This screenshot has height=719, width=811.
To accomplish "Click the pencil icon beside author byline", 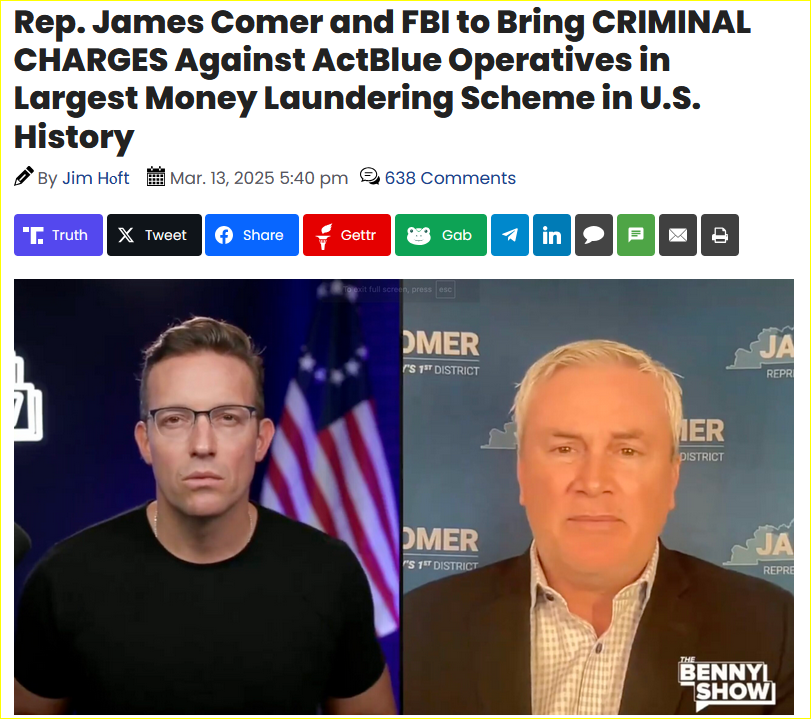I will point(24,176).
